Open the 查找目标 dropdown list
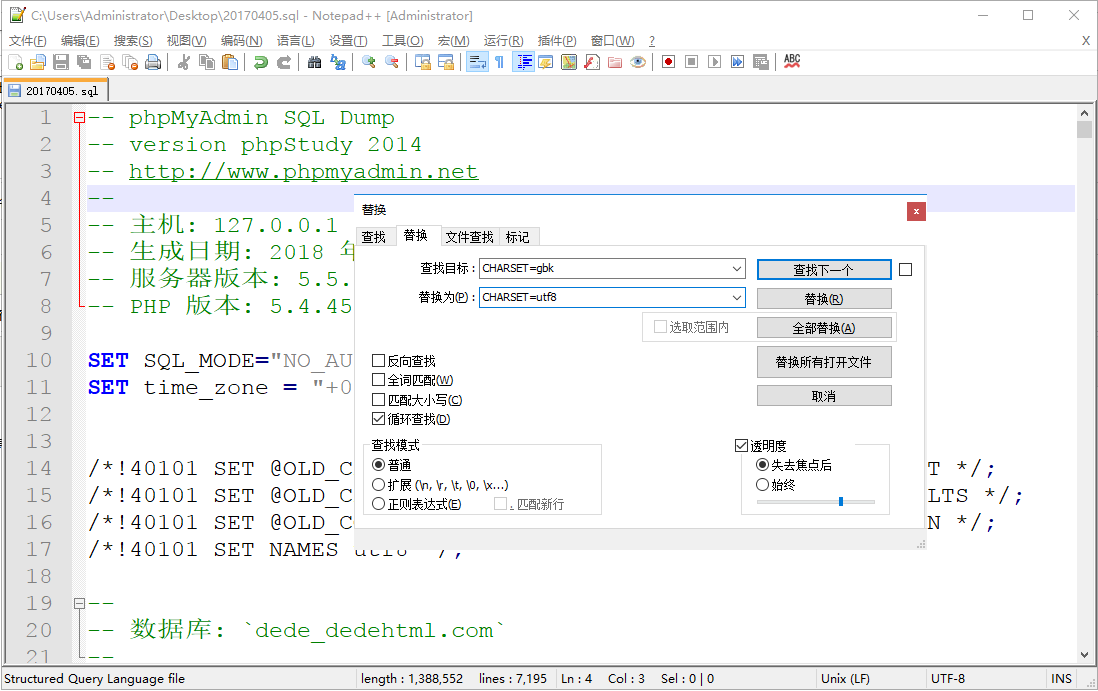 pyautogui.click(x=738, y=268)
